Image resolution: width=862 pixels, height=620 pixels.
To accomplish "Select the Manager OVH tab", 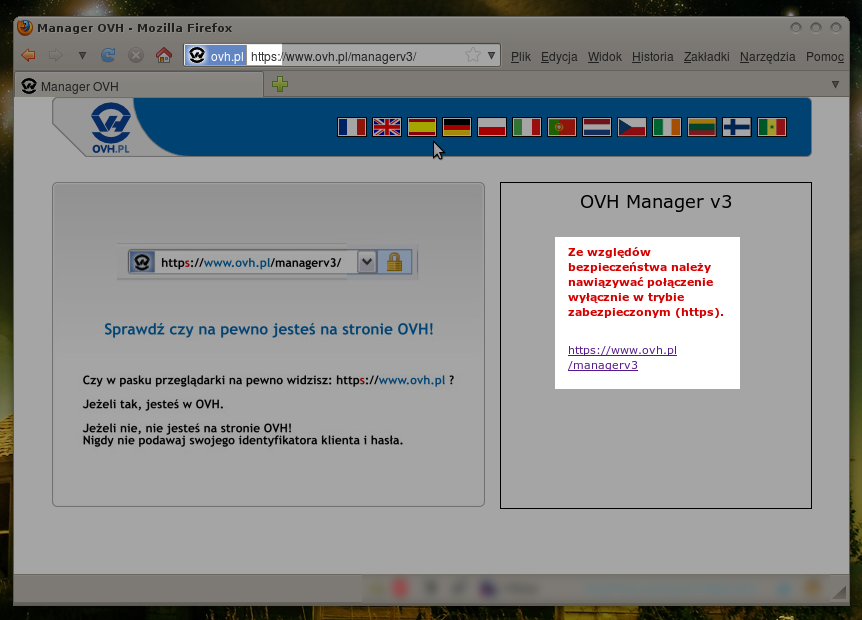I will click(139, 86).
